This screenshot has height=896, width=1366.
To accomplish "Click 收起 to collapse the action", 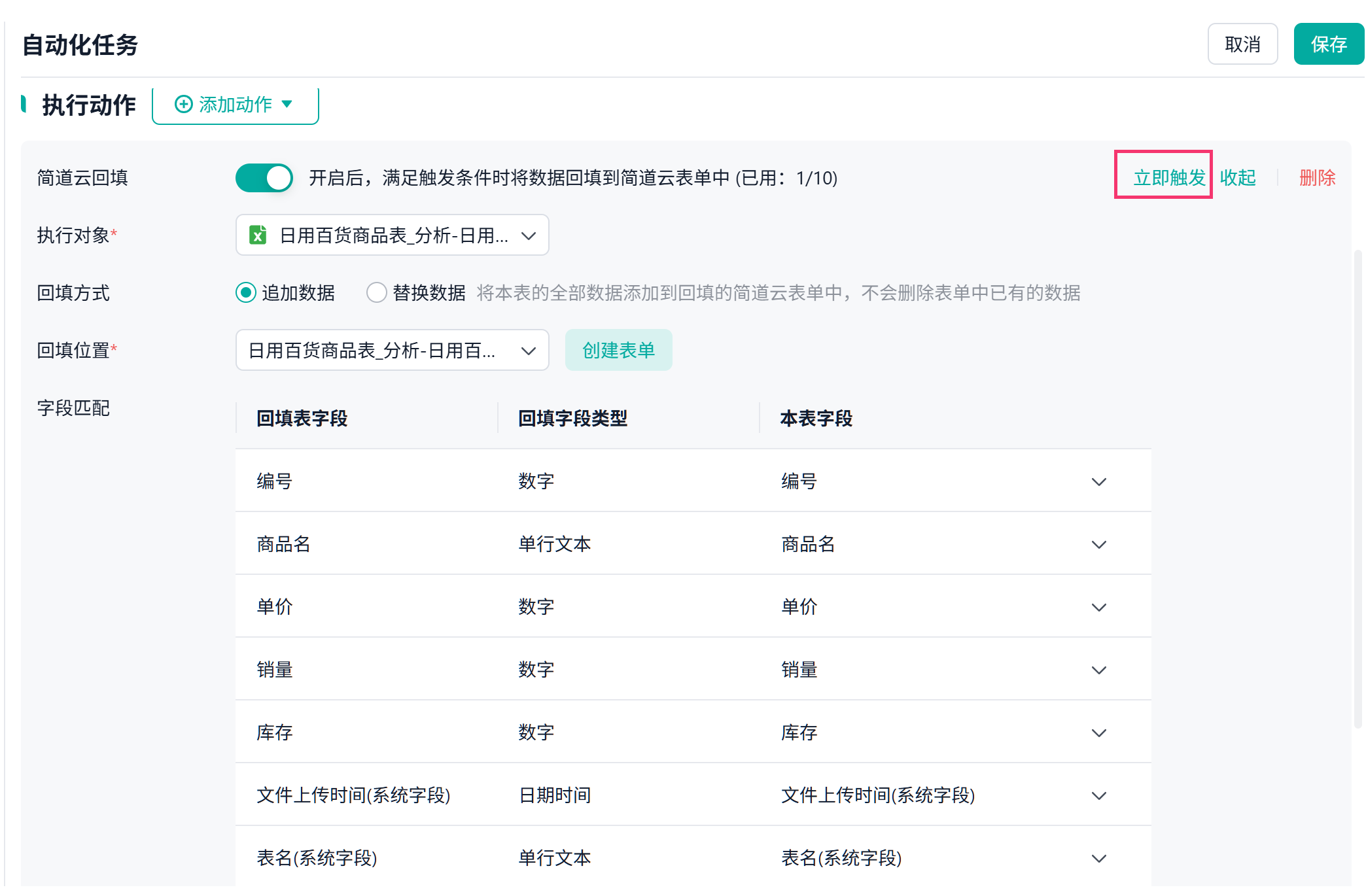I will [1238, 177].
